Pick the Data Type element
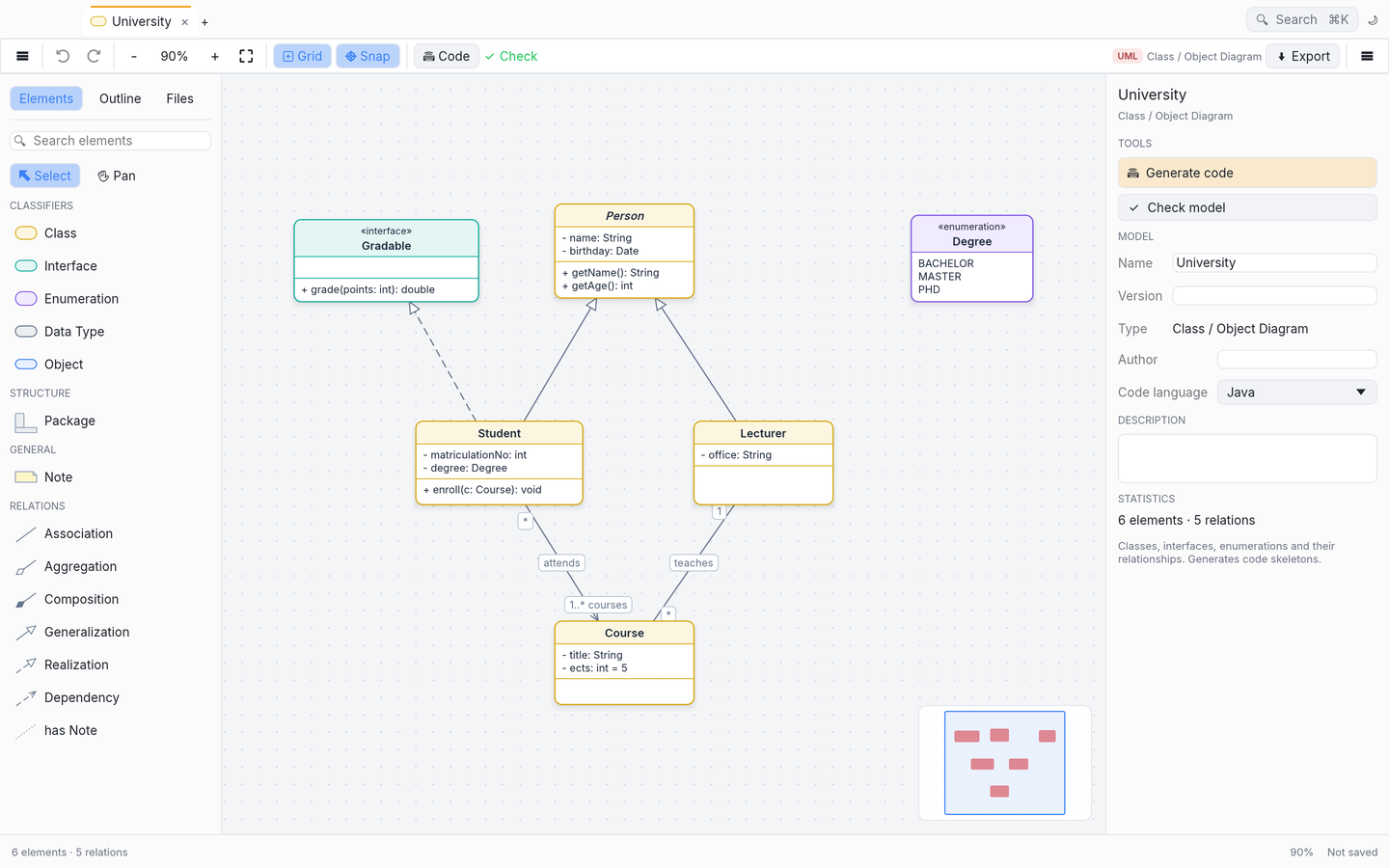 pyautogui.click(x=74, y=332)
